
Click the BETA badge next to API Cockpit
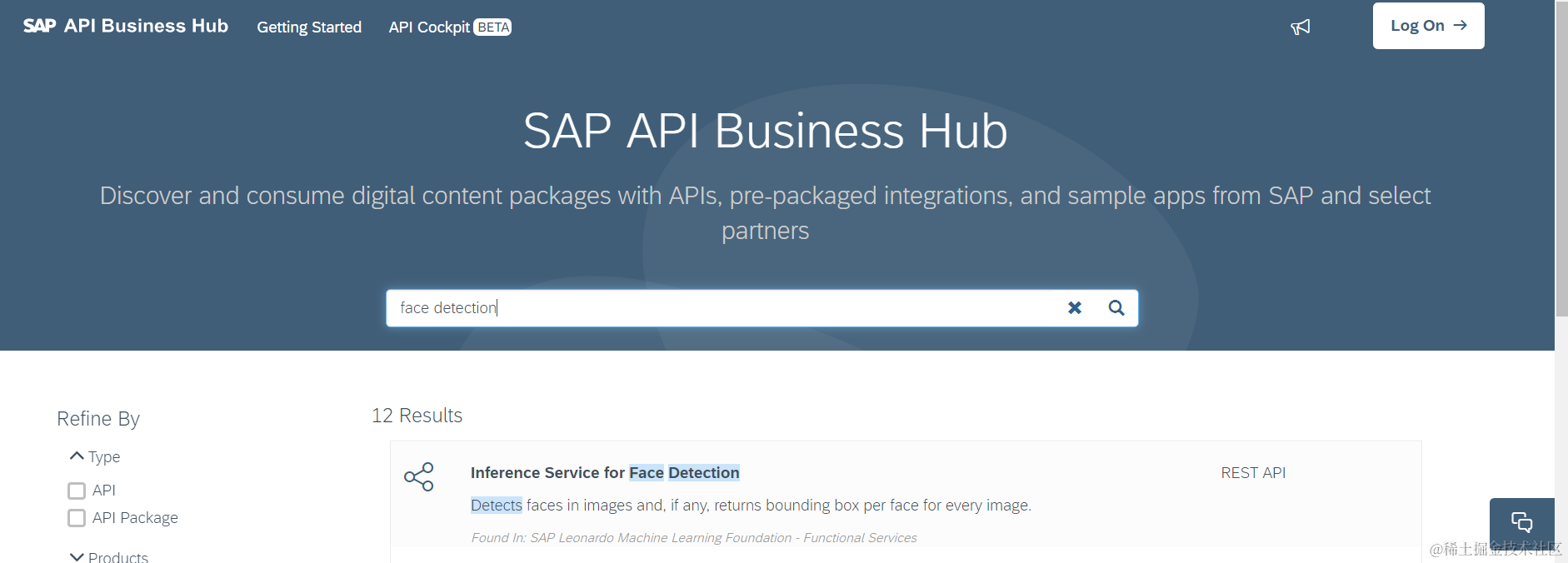493,27
